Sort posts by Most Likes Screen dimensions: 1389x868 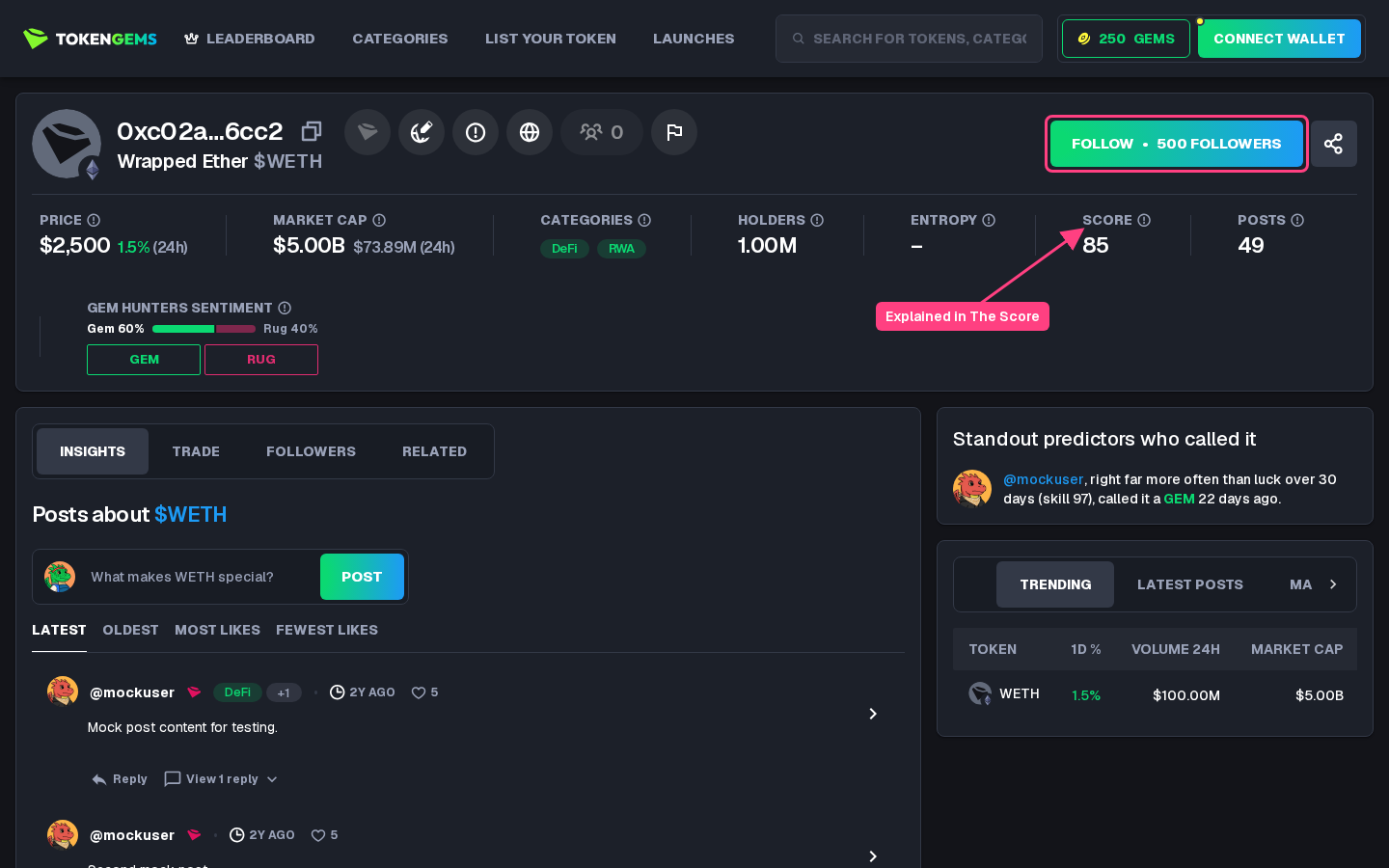pos(217,630)
